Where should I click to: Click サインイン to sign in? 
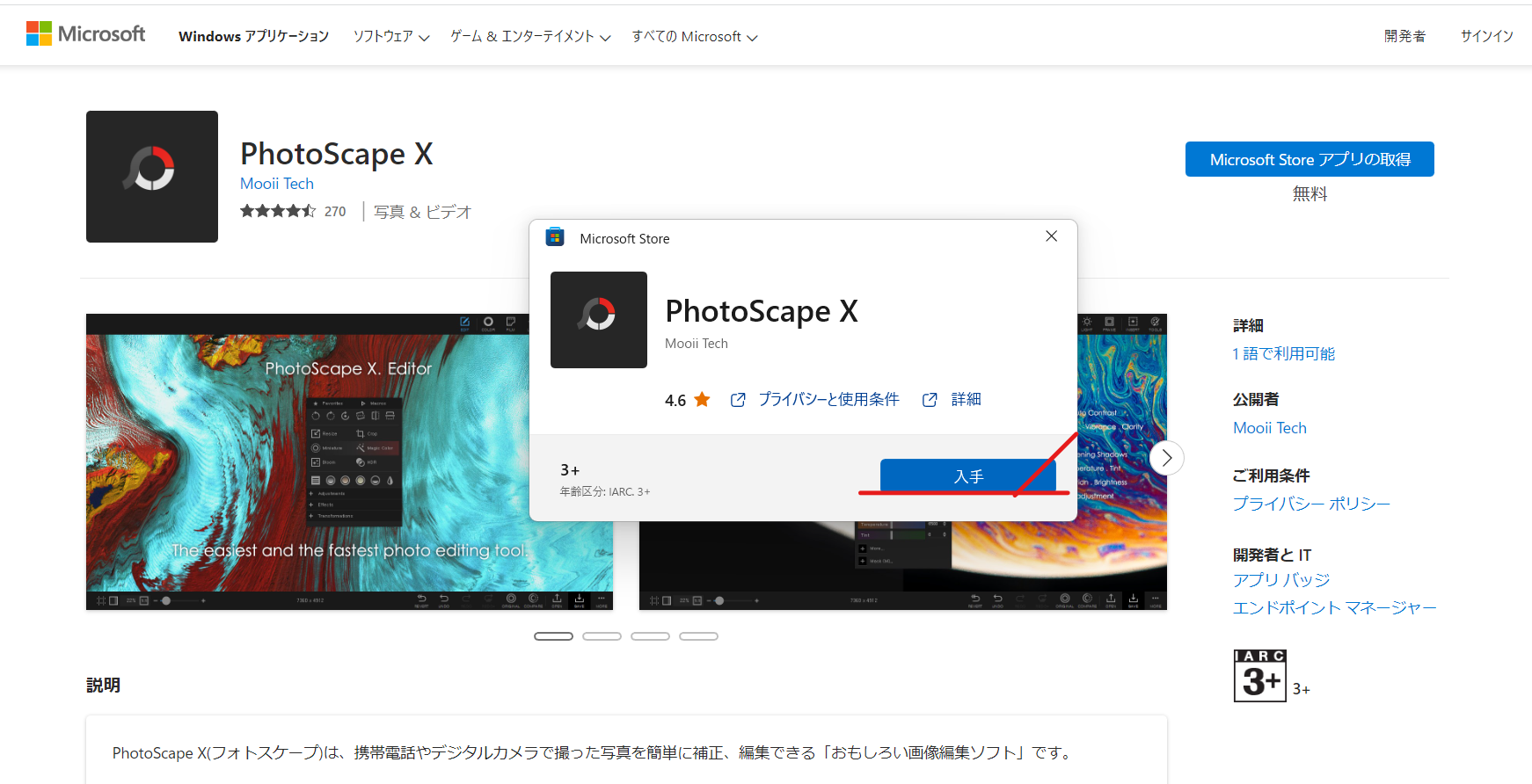coord(1486,36)
